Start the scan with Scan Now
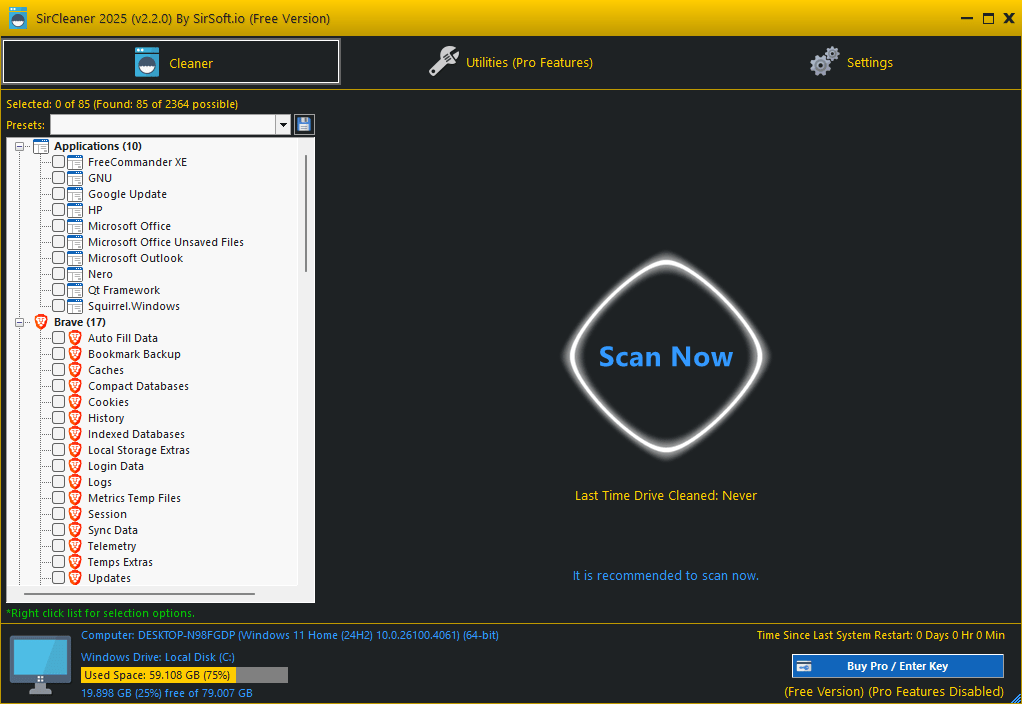 (x=666, y=356)
